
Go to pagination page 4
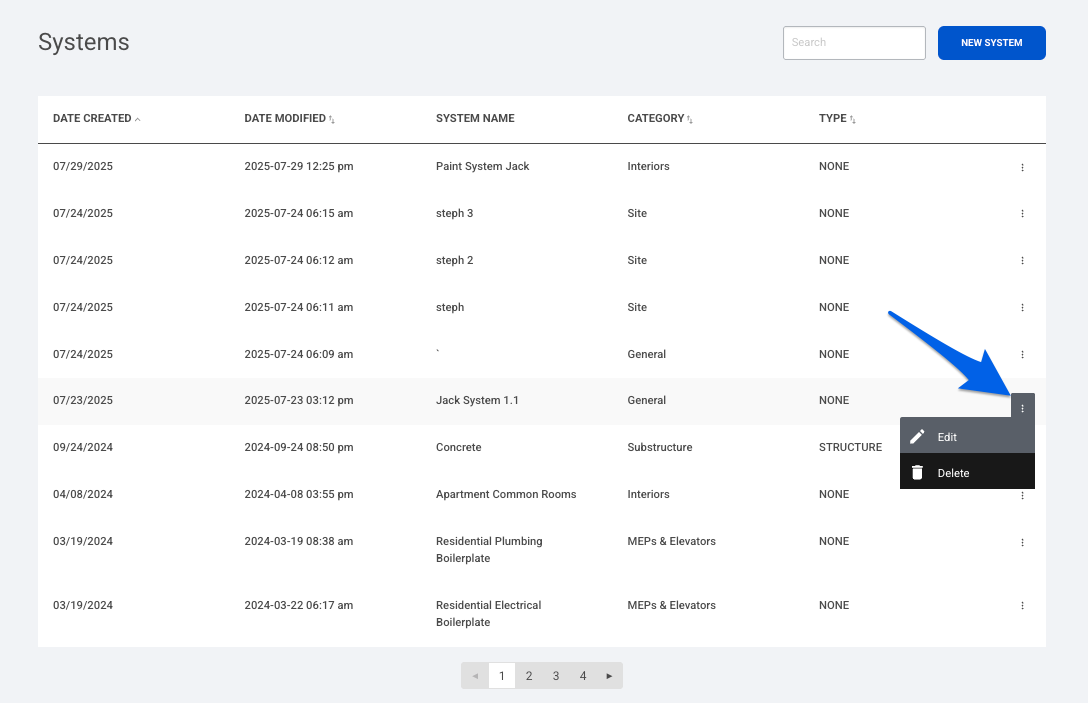pos(583,675)
